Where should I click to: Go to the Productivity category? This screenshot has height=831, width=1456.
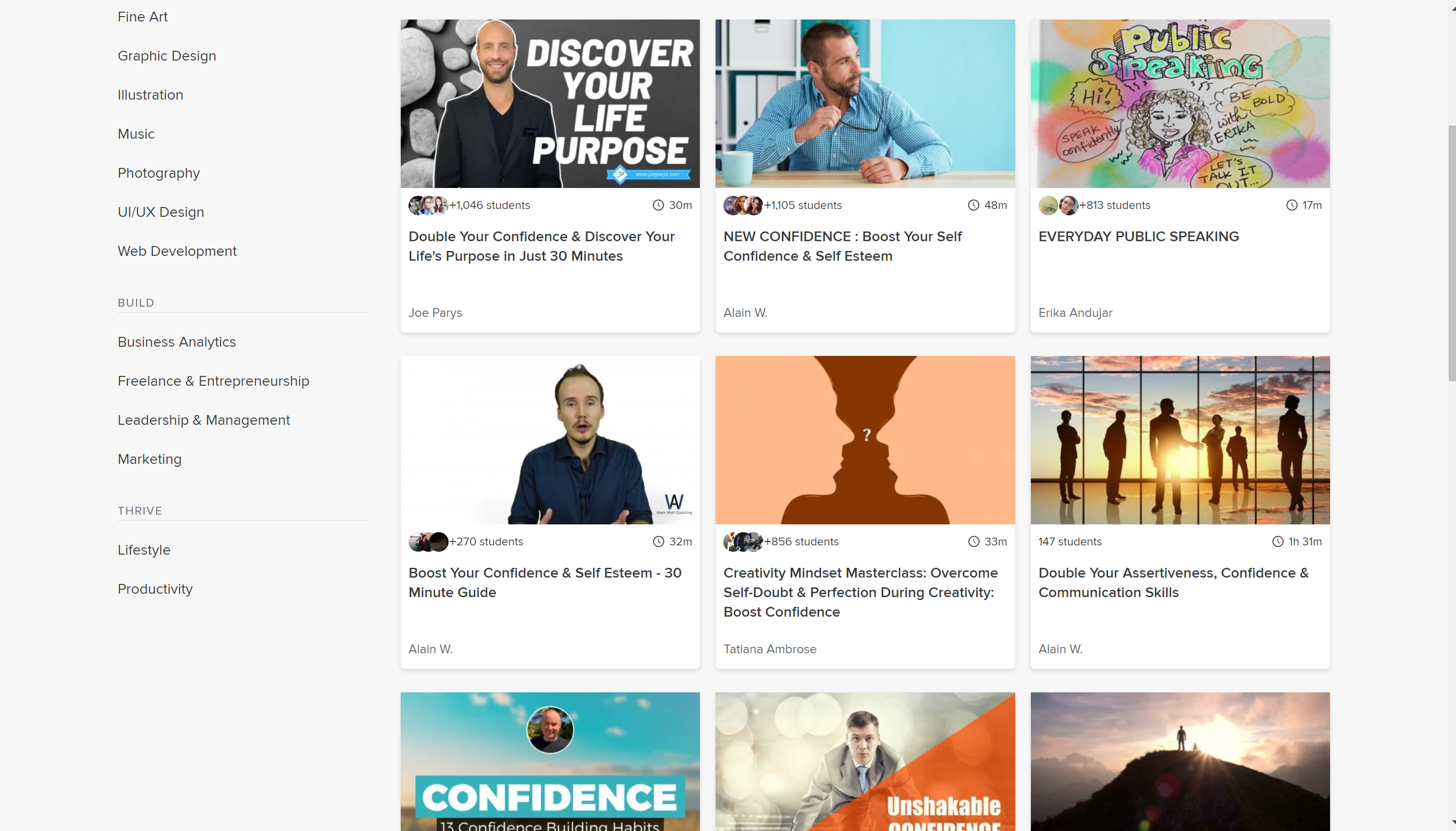click(155, 589)
